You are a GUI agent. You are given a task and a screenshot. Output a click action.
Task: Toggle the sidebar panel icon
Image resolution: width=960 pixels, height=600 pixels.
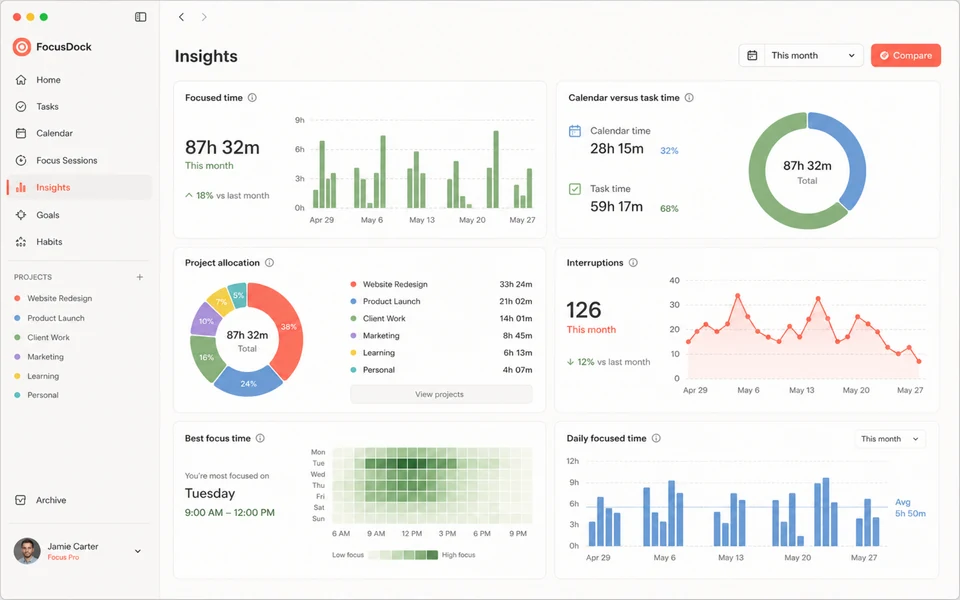tap(140, 17)
